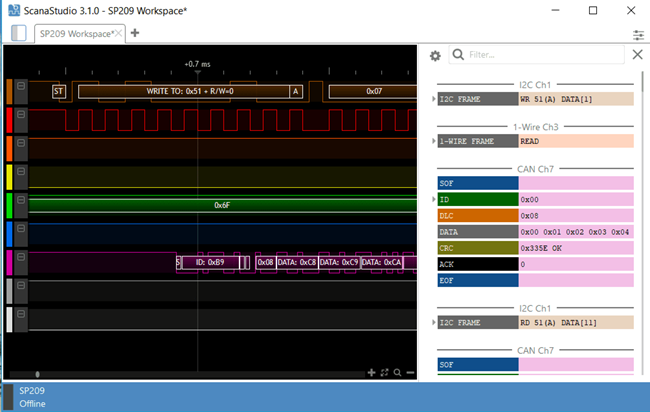This screenshot has height=412, width=650.
Task: Expand the I2C FRAME RD 51 row
Action: pyautogui.click(x=434, y=322)
